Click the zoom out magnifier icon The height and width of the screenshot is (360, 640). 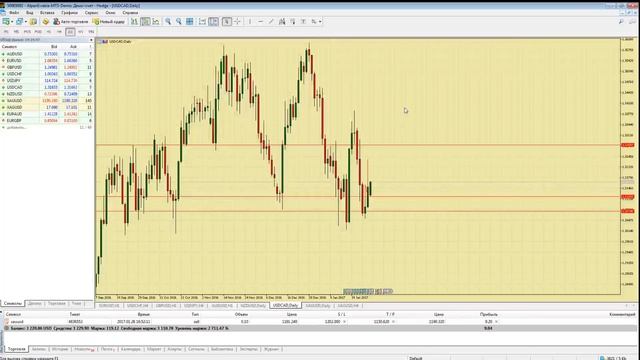click(179, 21)
